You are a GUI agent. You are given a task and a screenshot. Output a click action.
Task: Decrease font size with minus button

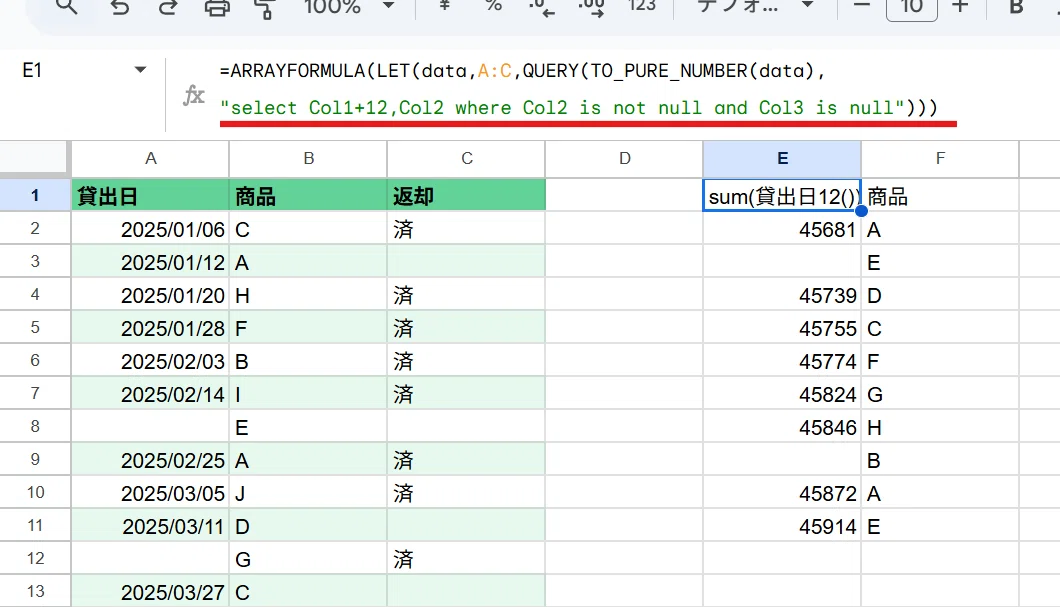coord(861,6)
